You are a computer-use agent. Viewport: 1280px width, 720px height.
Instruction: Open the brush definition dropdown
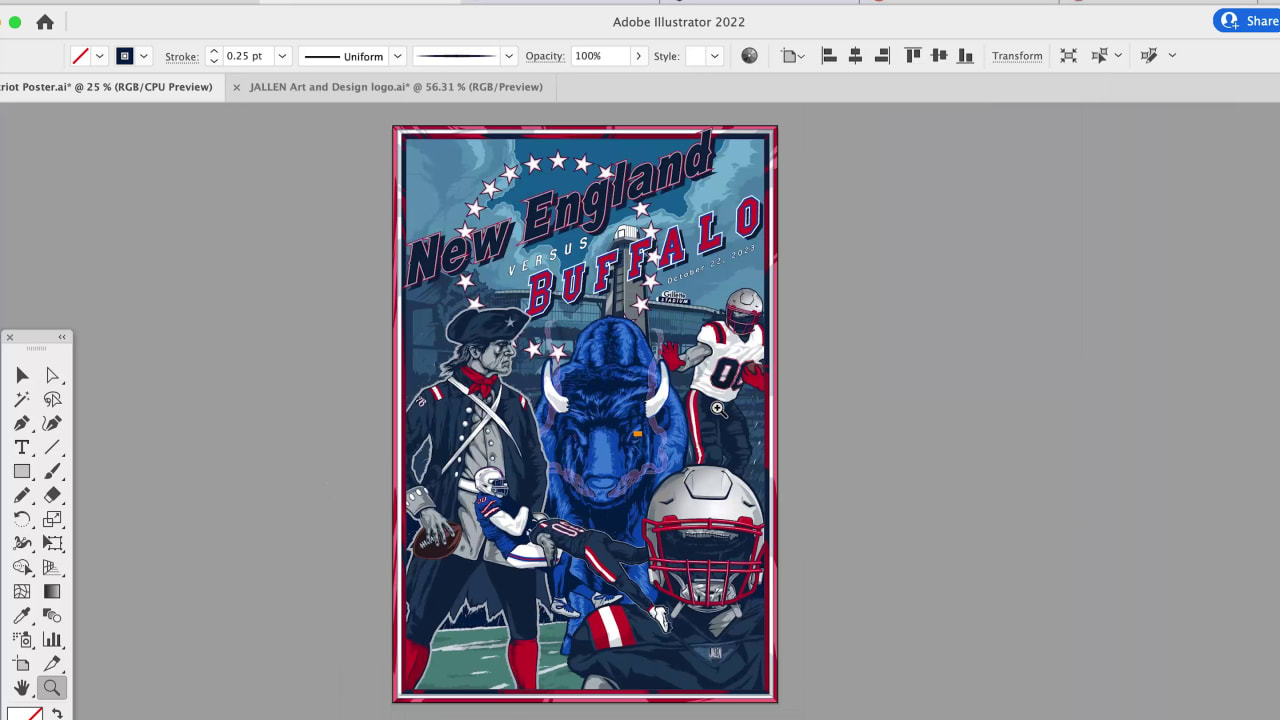(x=509, y=56)
